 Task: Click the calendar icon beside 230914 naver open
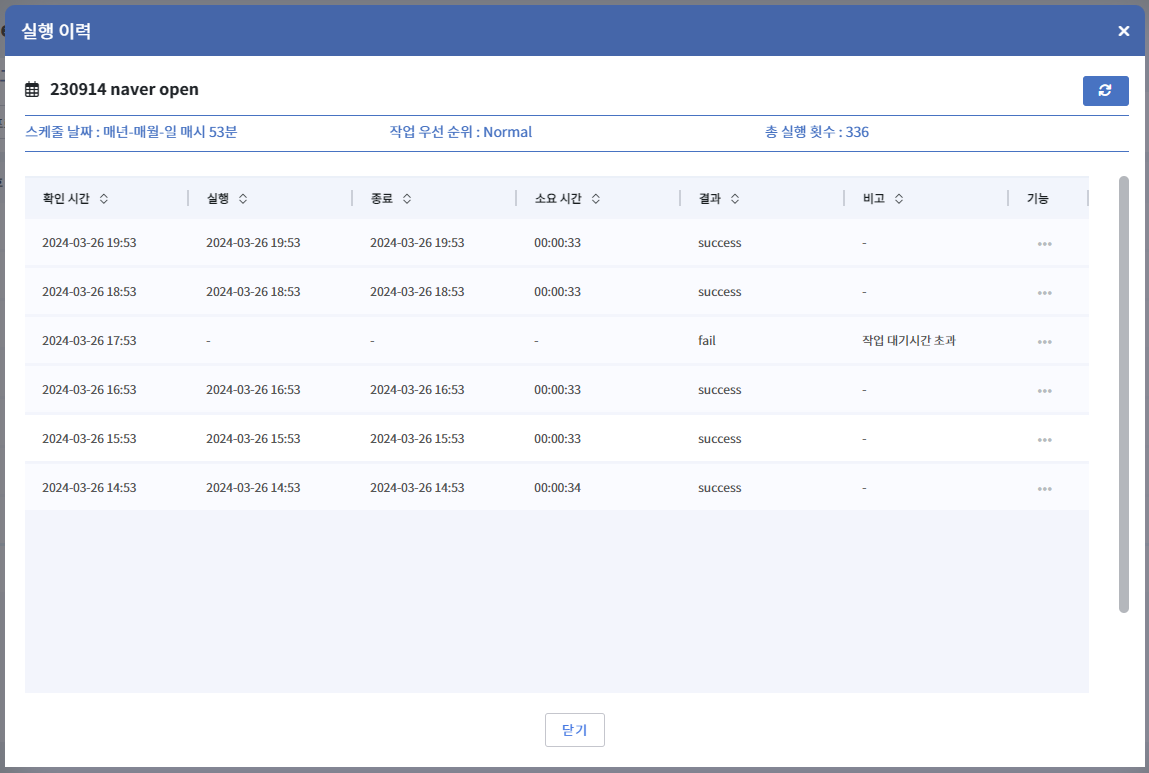coord(32,89)
